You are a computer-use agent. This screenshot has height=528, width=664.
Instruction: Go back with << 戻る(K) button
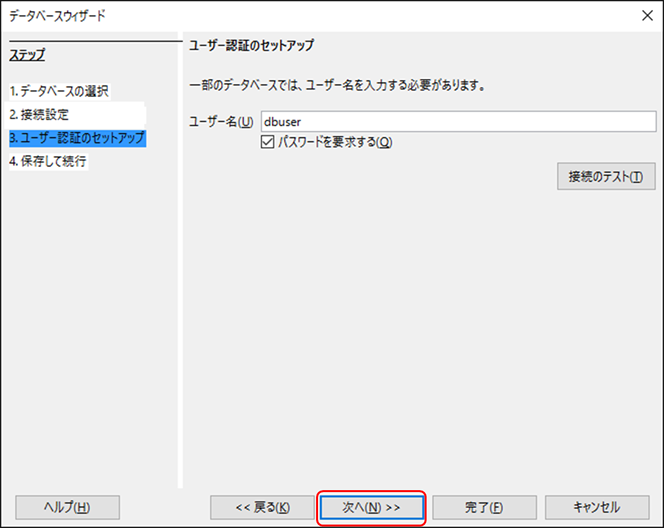pyautogui.click(x=262, y=507)
